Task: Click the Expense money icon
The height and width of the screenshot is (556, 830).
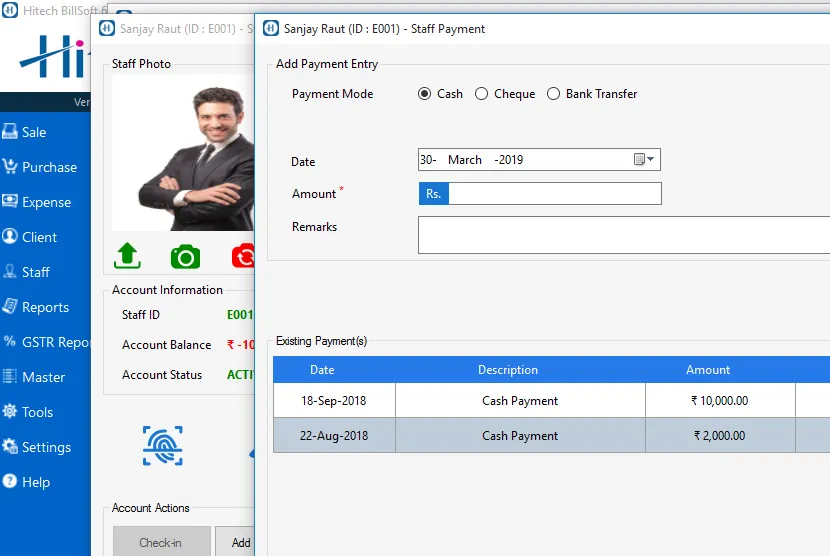Action: coord(11,202)
